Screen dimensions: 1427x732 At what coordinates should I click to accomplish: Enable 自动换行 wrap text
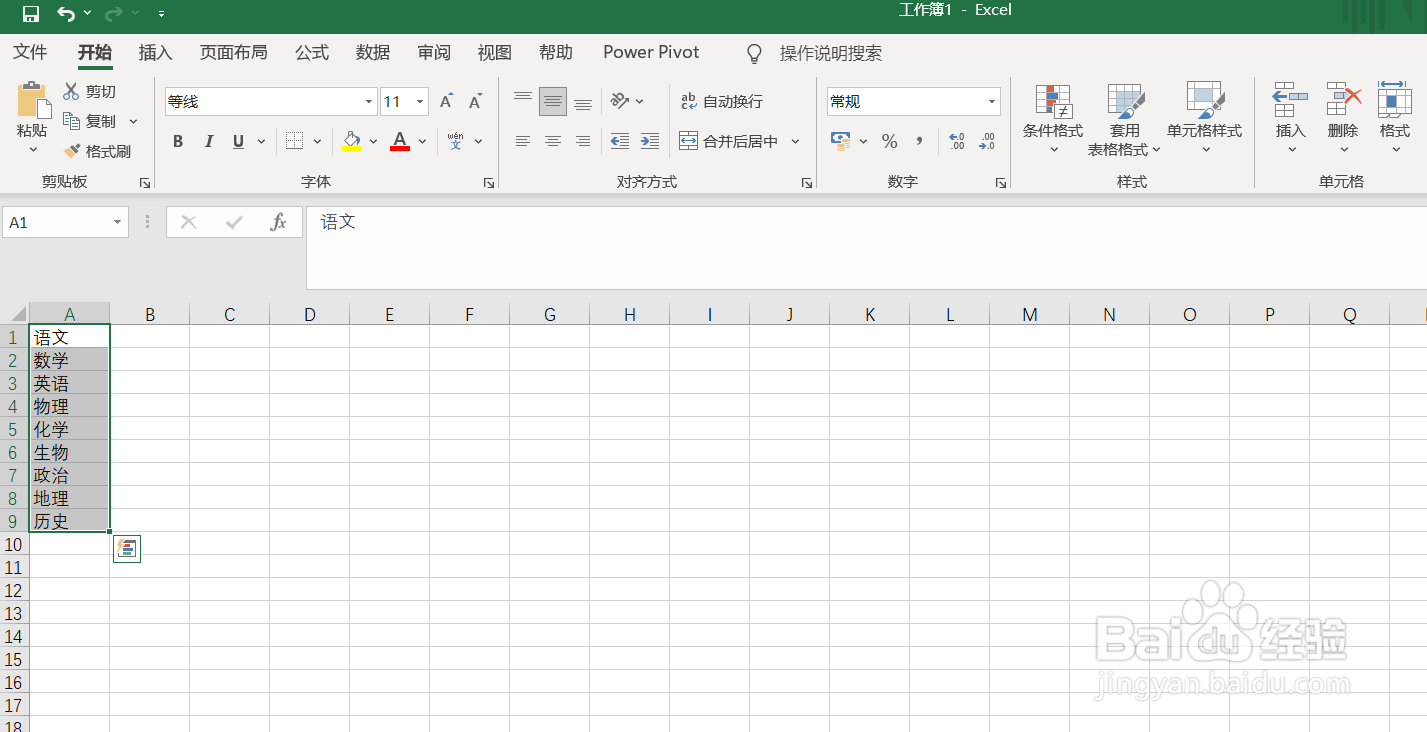(x=722, y=101)
